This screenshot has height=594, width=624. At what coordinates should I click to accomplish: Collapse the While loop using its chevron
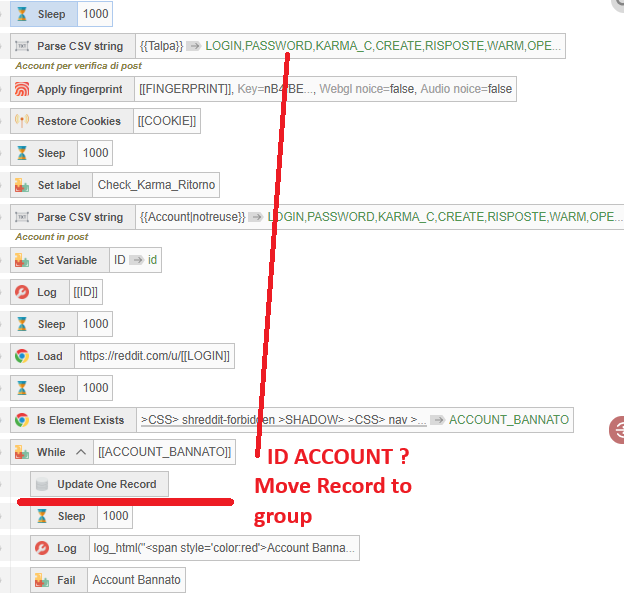(81, 452)
